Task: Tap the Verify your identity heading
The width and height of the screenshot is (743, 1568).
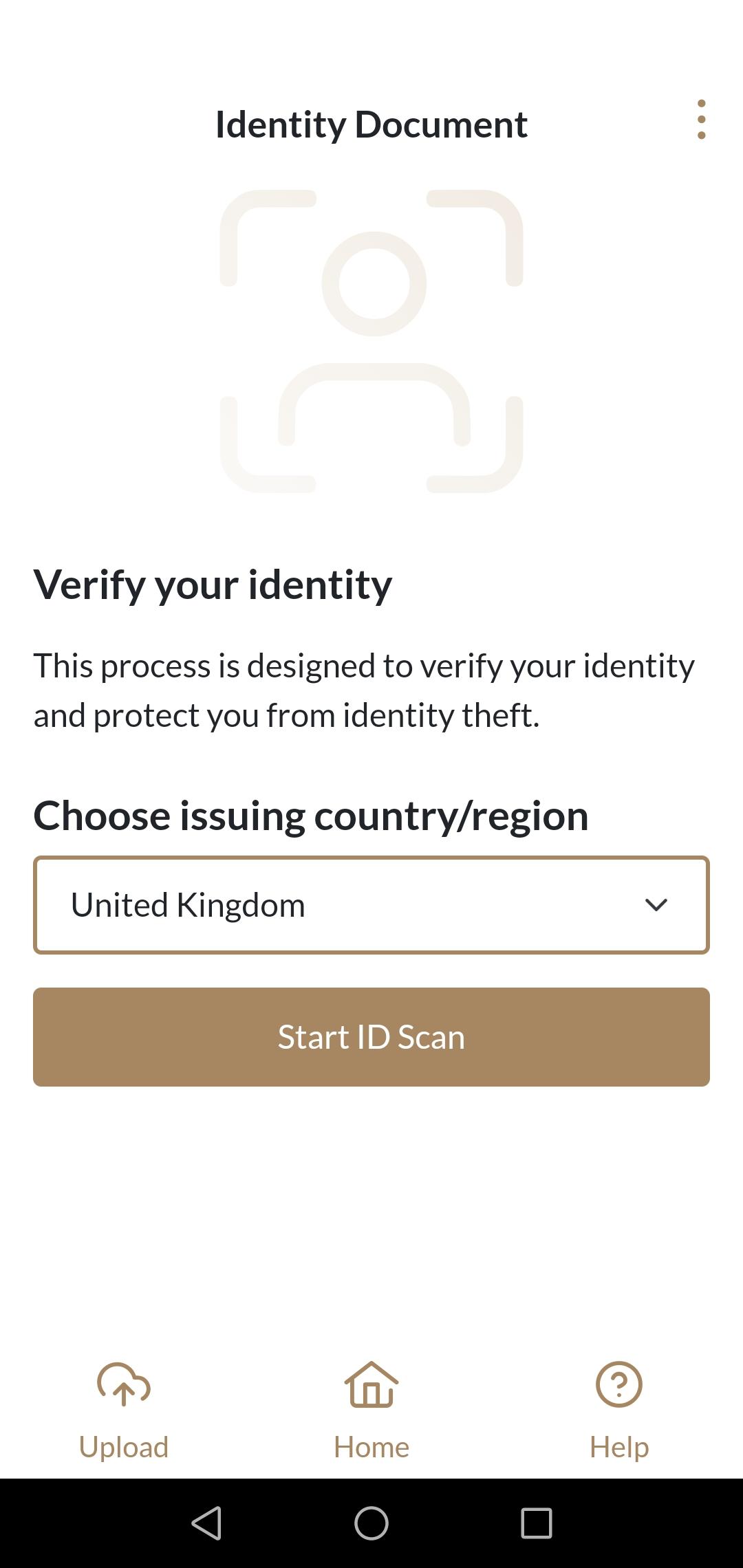Action: (x=213, y=585)
